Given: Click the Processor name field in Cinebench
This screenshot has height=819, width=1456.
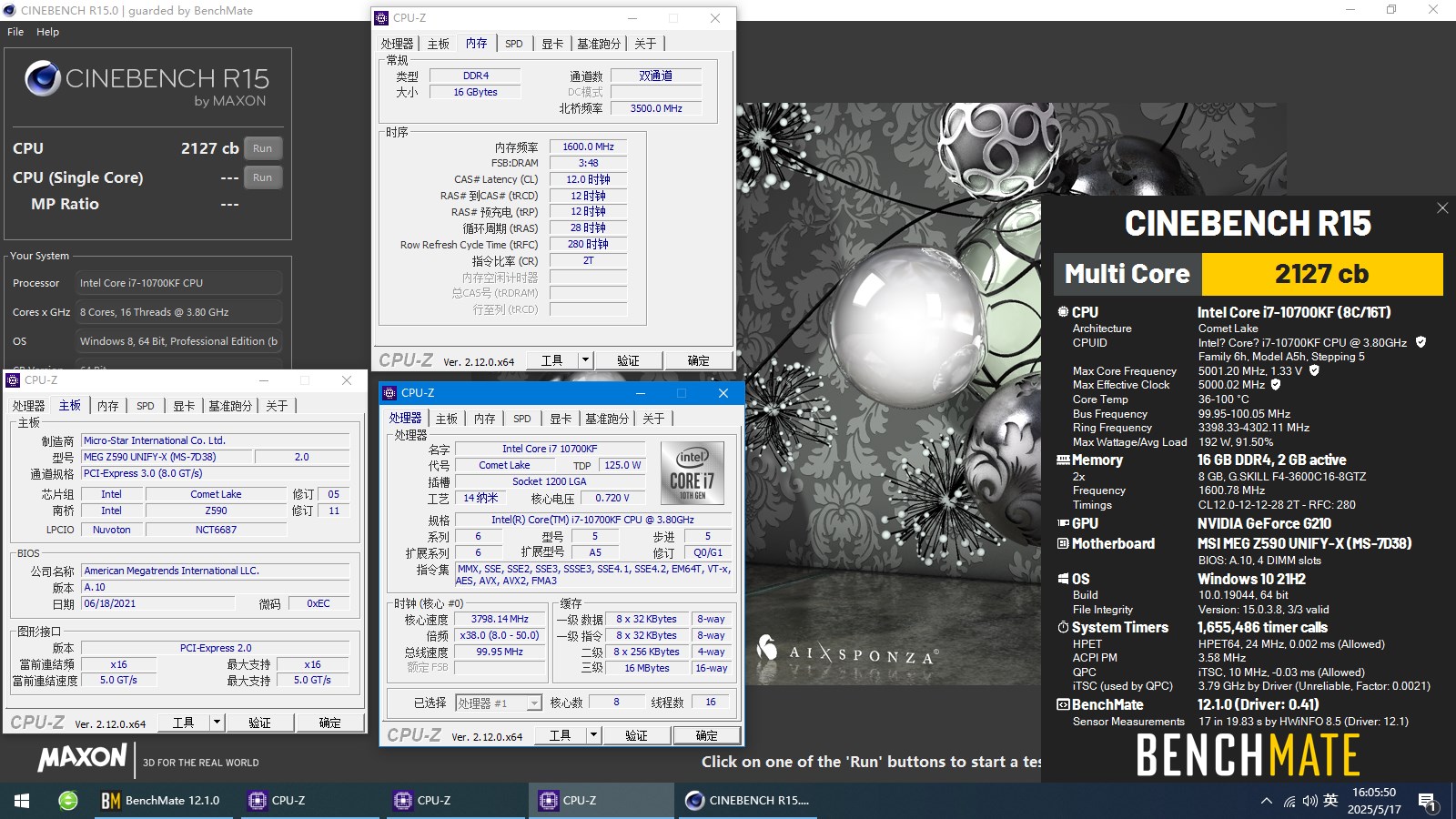Looking at the screenshot, I should click(178, 283).
